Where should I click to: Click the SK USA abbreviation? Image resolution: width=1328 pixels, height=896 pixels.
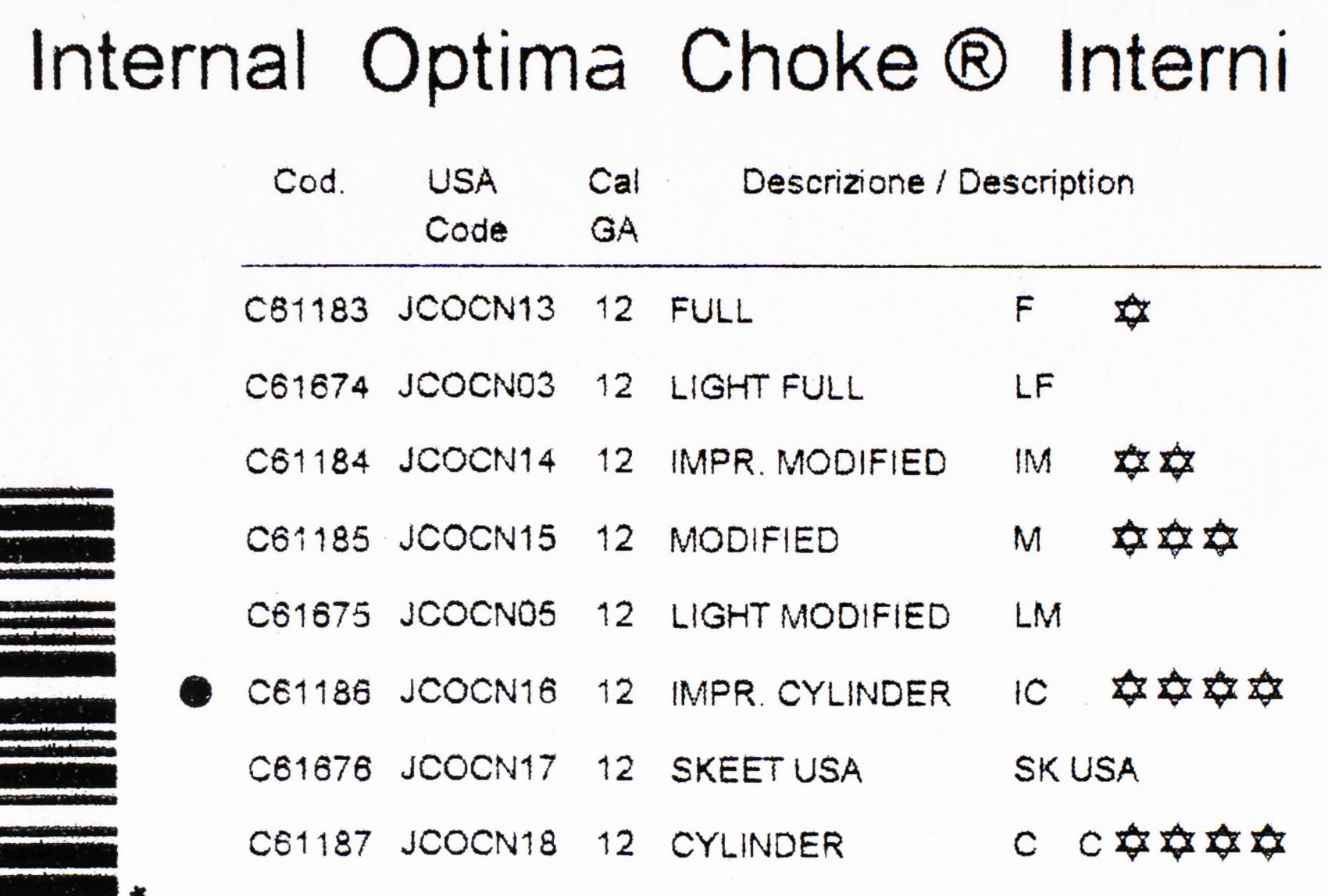1076,770
